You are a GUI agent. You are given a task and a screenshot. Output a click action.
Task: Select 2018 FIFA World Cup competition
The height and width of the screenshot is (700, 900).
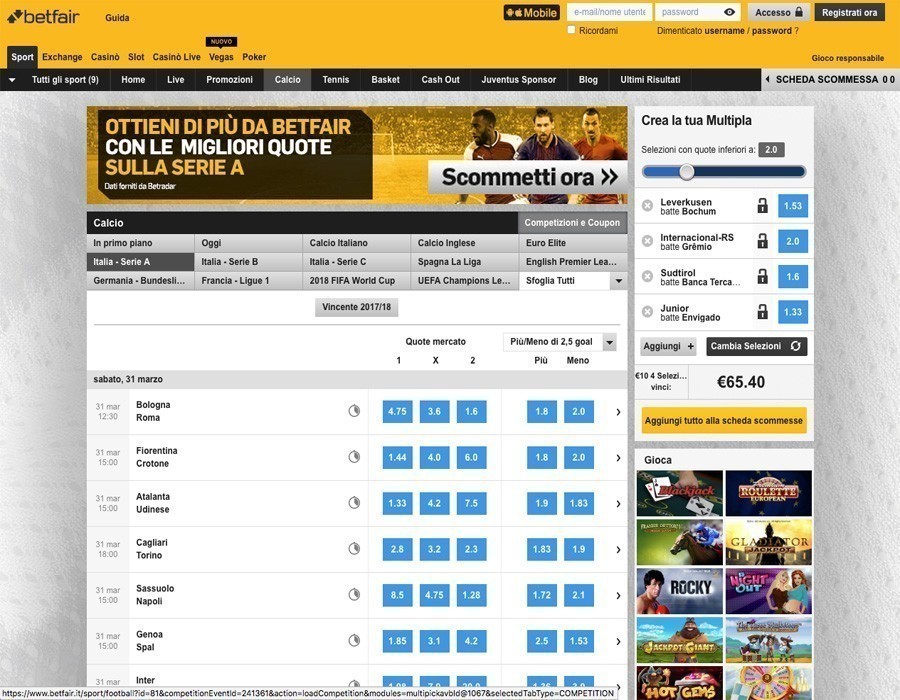356,281
